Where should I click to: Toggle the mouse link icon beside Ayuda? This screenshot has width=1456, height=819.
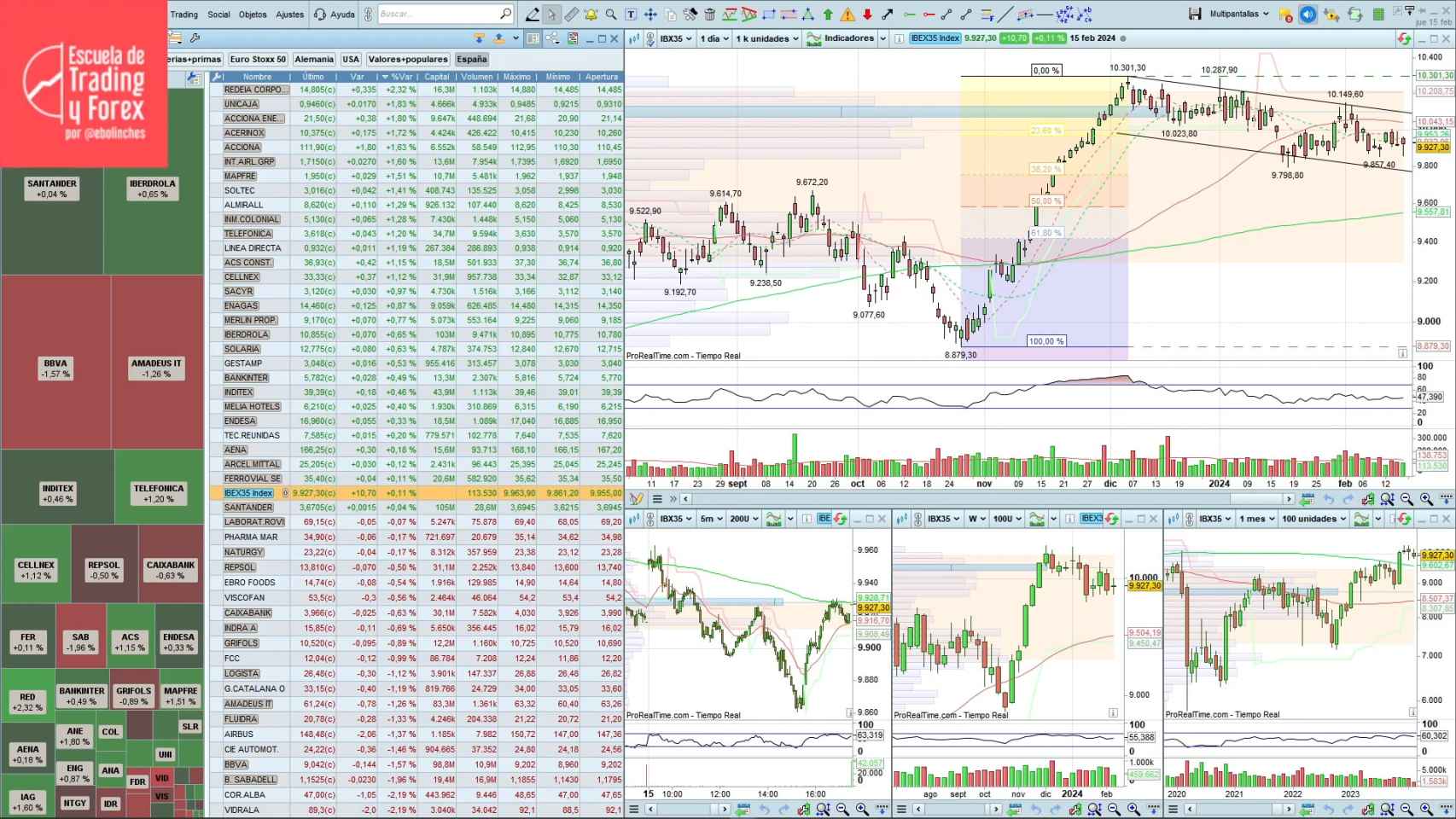[368, 14]
